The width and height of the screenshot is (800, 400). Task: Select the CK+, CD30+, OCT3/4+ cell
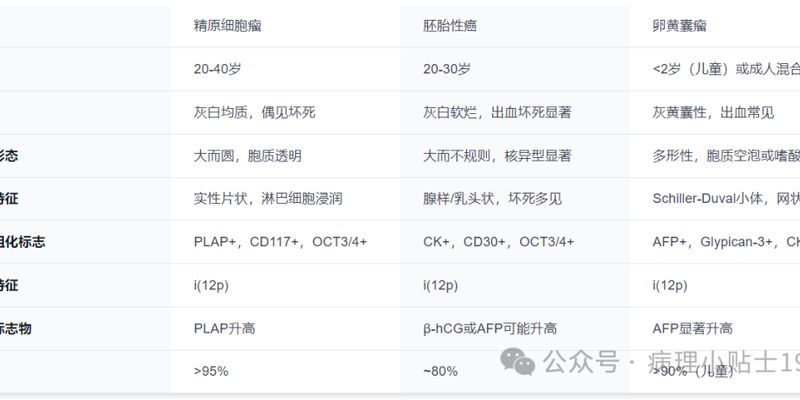499,242
